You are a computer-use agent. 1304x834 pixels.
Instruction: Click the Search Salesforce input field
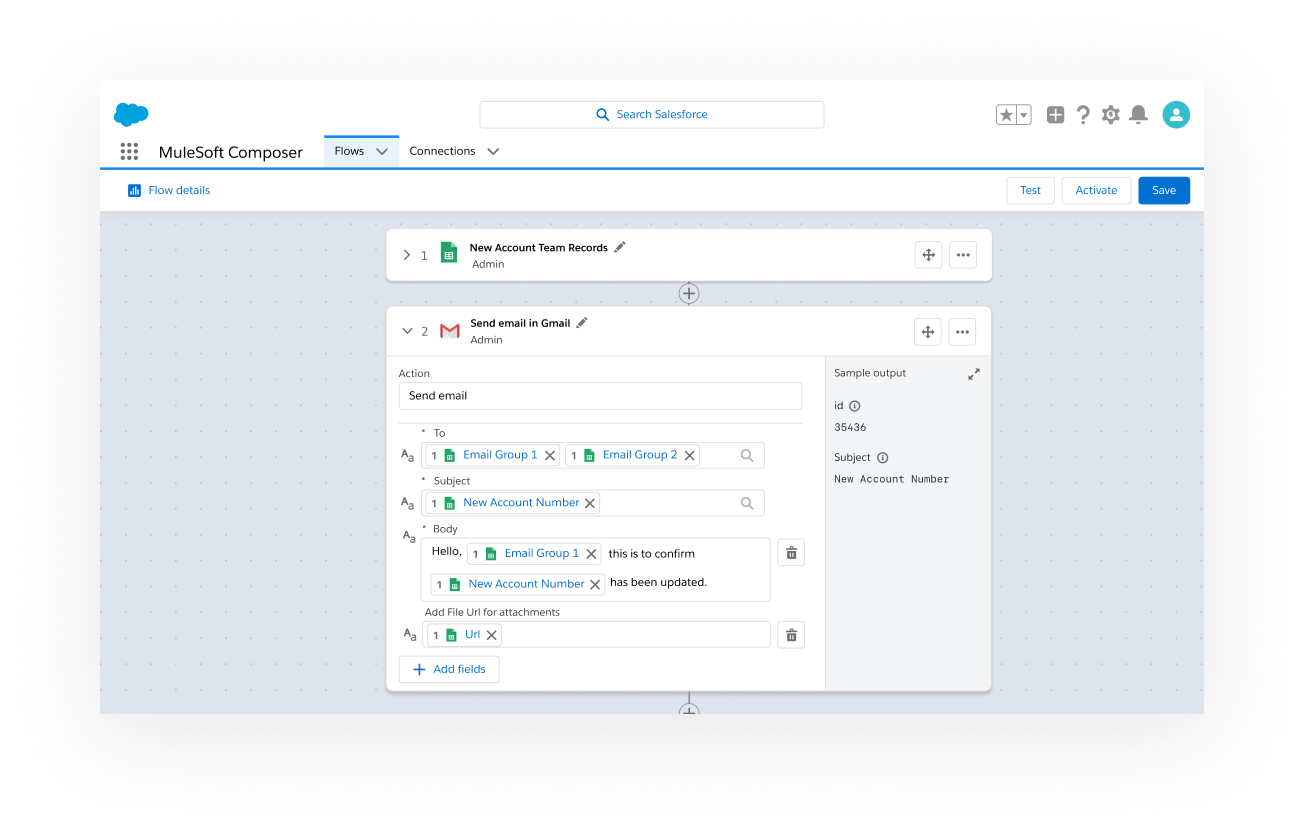652,115
